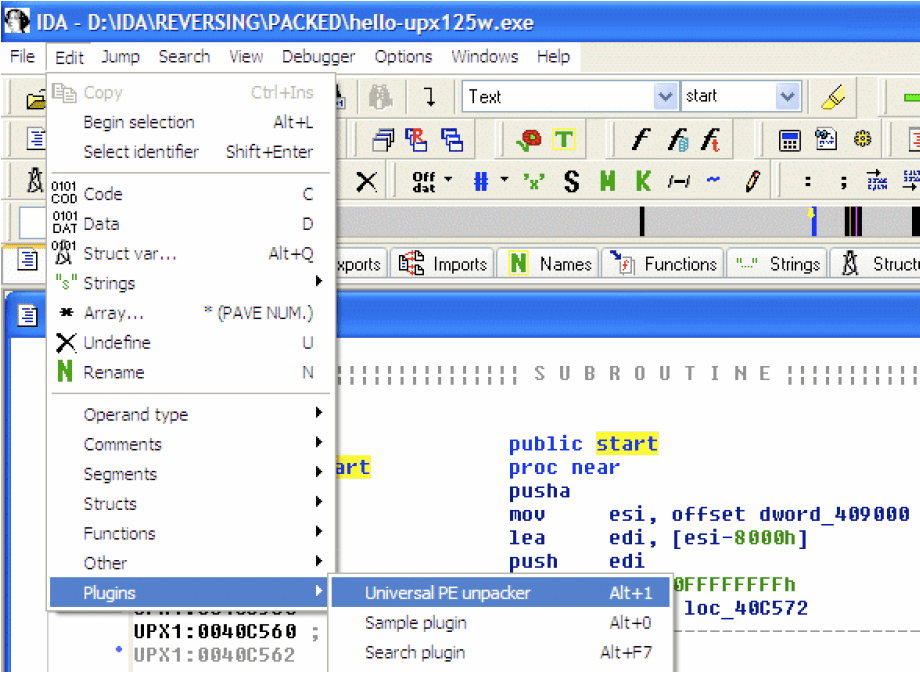Click the black X undefine toolbar icon

(x=367, y=182)
